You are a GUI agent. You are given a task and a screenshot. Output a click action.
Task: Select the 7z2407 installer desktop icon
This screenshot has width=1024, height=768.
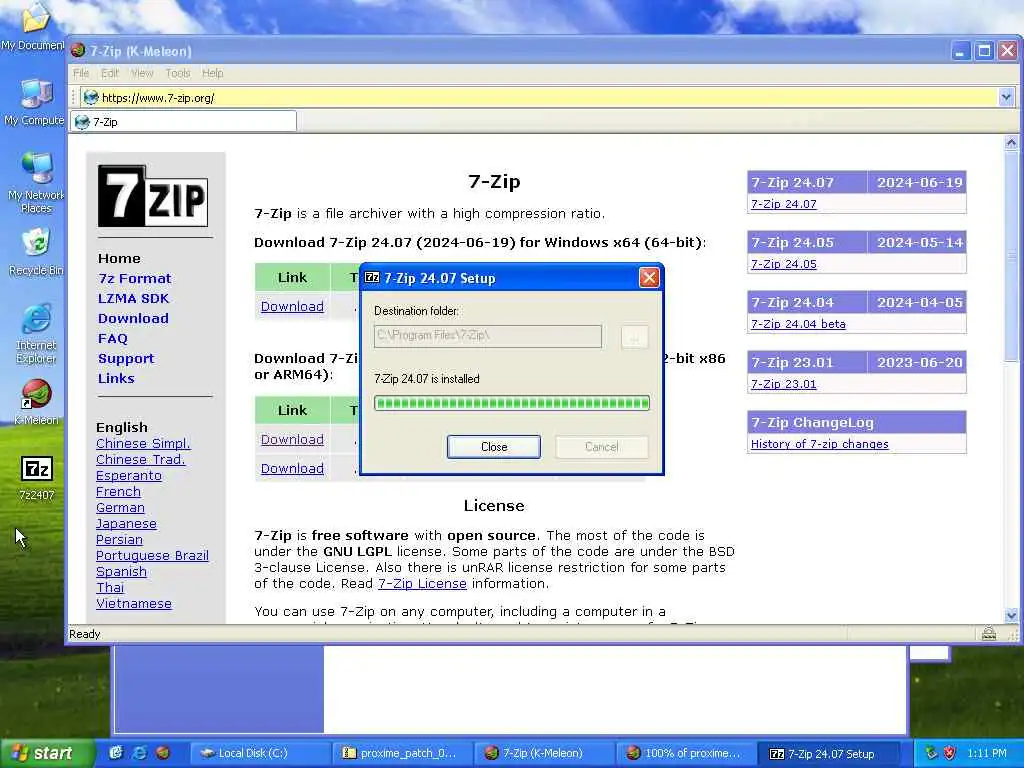click(37, 478)
